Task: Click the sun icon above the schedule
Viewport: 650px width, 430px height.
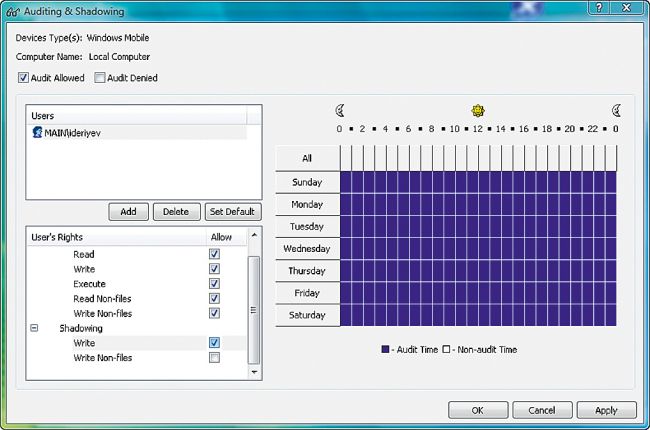Action: (478, 110)
